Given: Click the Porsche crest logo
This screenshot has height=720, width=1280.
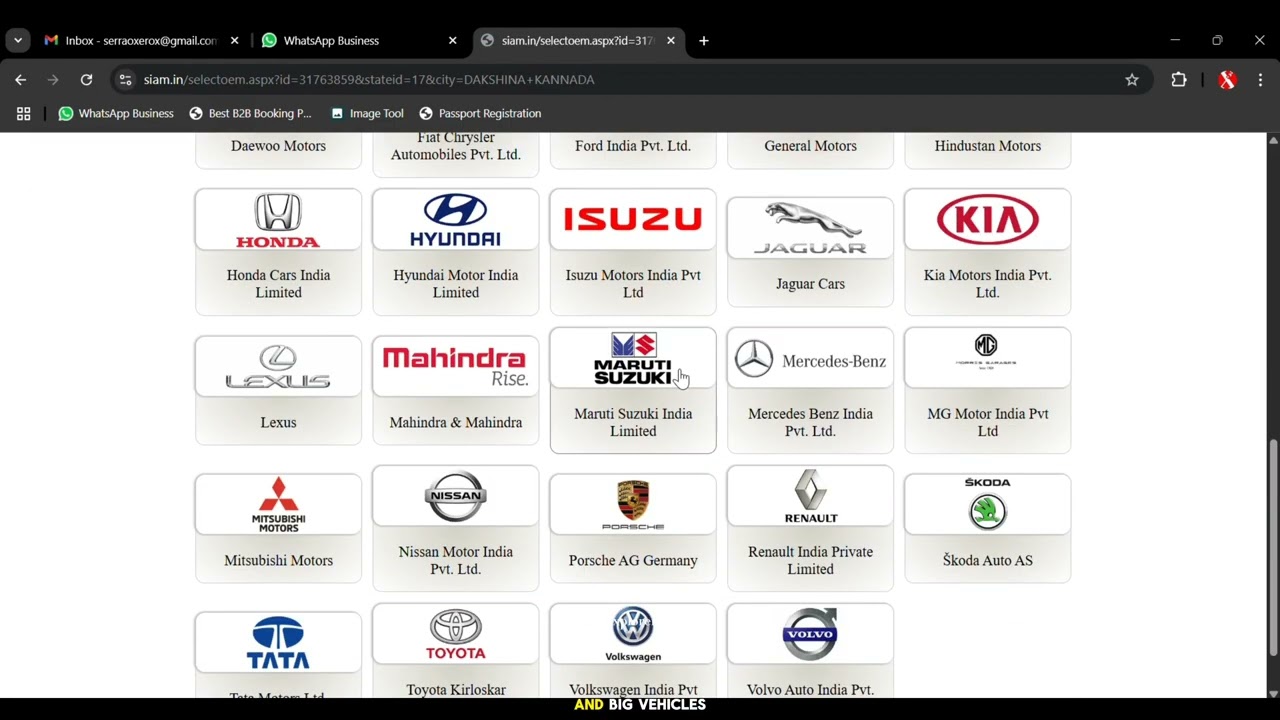Looking at the screenshot, I should 633,505.
